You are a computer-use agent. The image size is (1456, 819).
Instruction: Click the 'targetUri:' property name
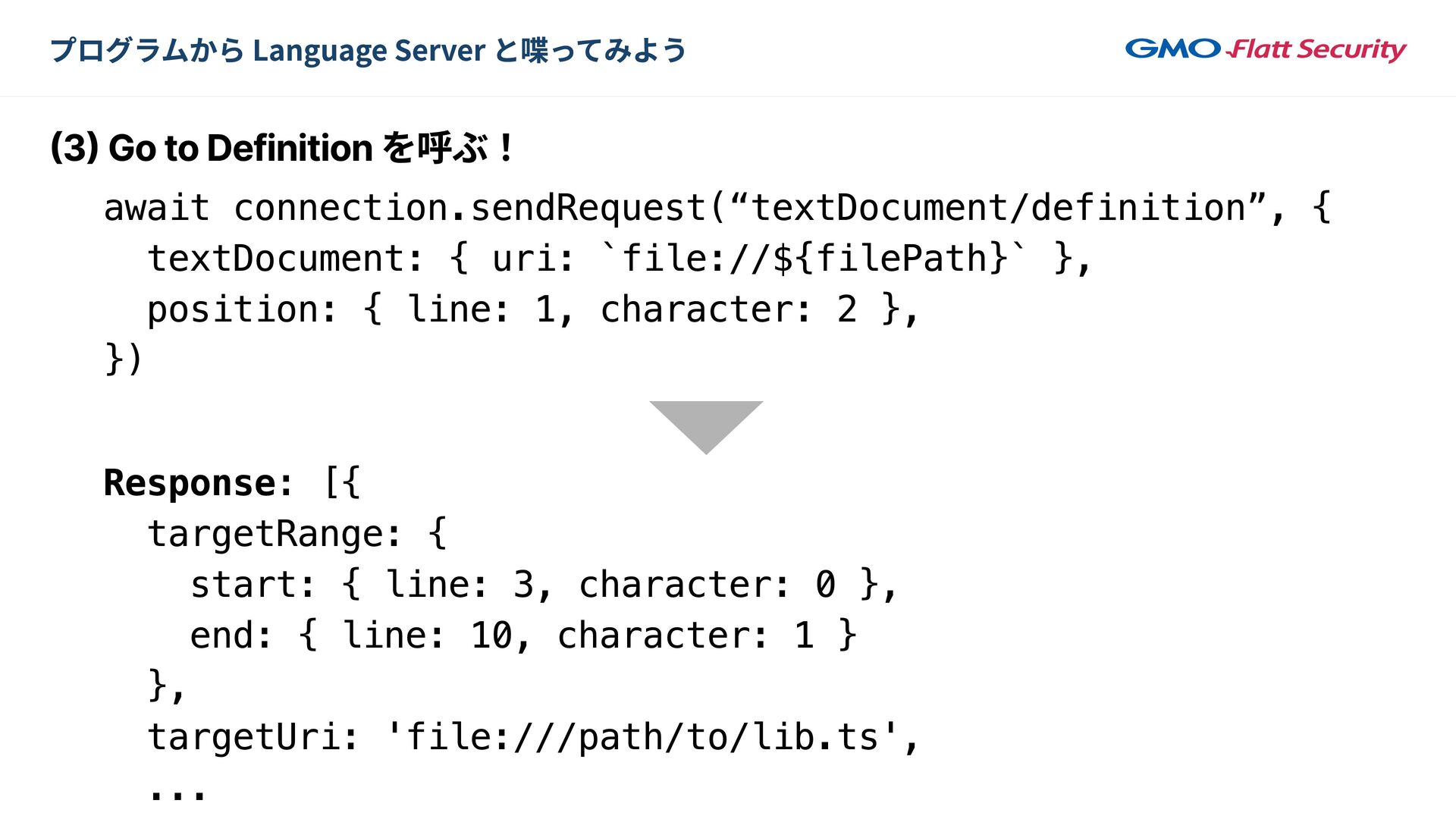pyautogui.click(x=253, y=737)
